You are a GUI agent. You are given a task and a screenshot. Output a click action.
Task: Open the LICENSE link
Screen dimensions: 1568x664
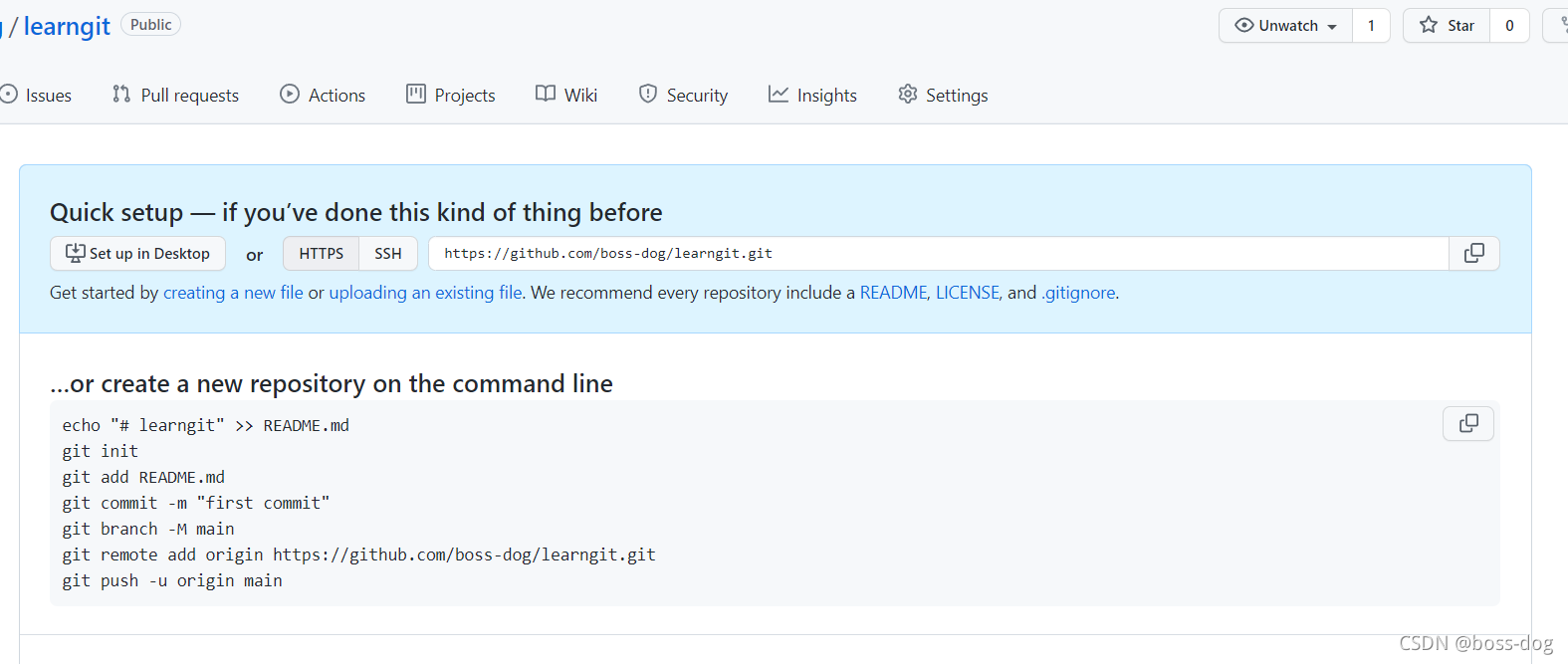[x=967, y=293]
